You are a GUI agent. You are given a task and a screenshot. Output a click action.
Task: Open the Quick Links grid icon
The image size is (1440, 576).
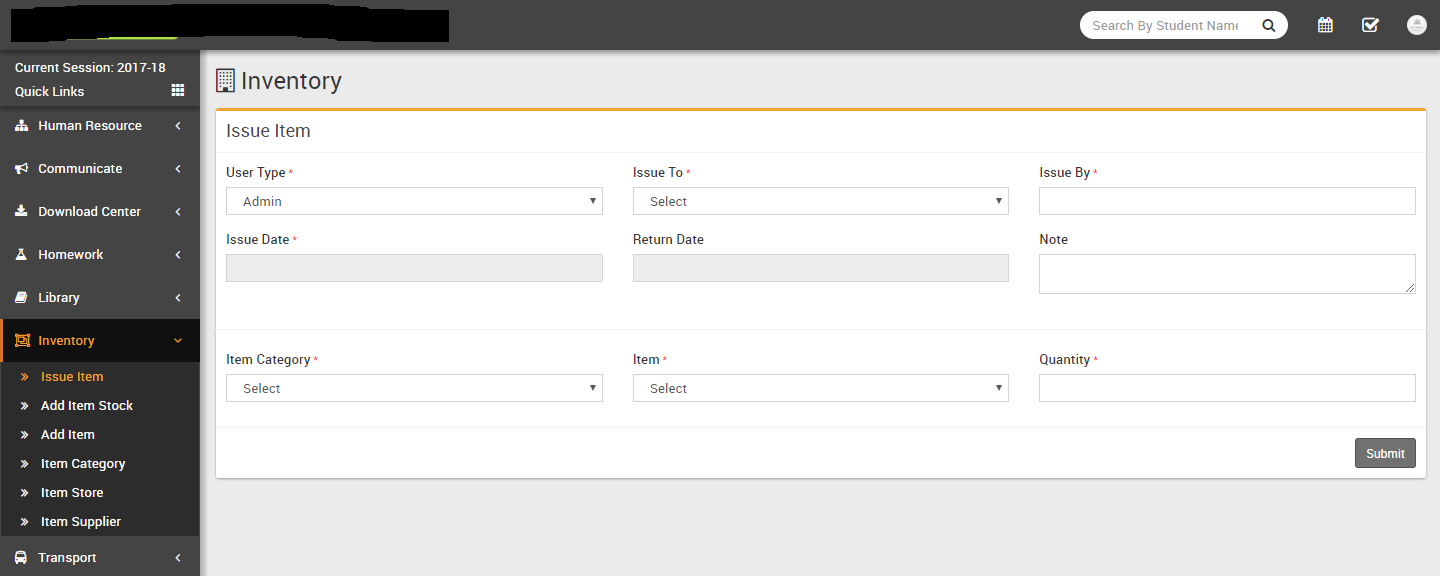178,91
